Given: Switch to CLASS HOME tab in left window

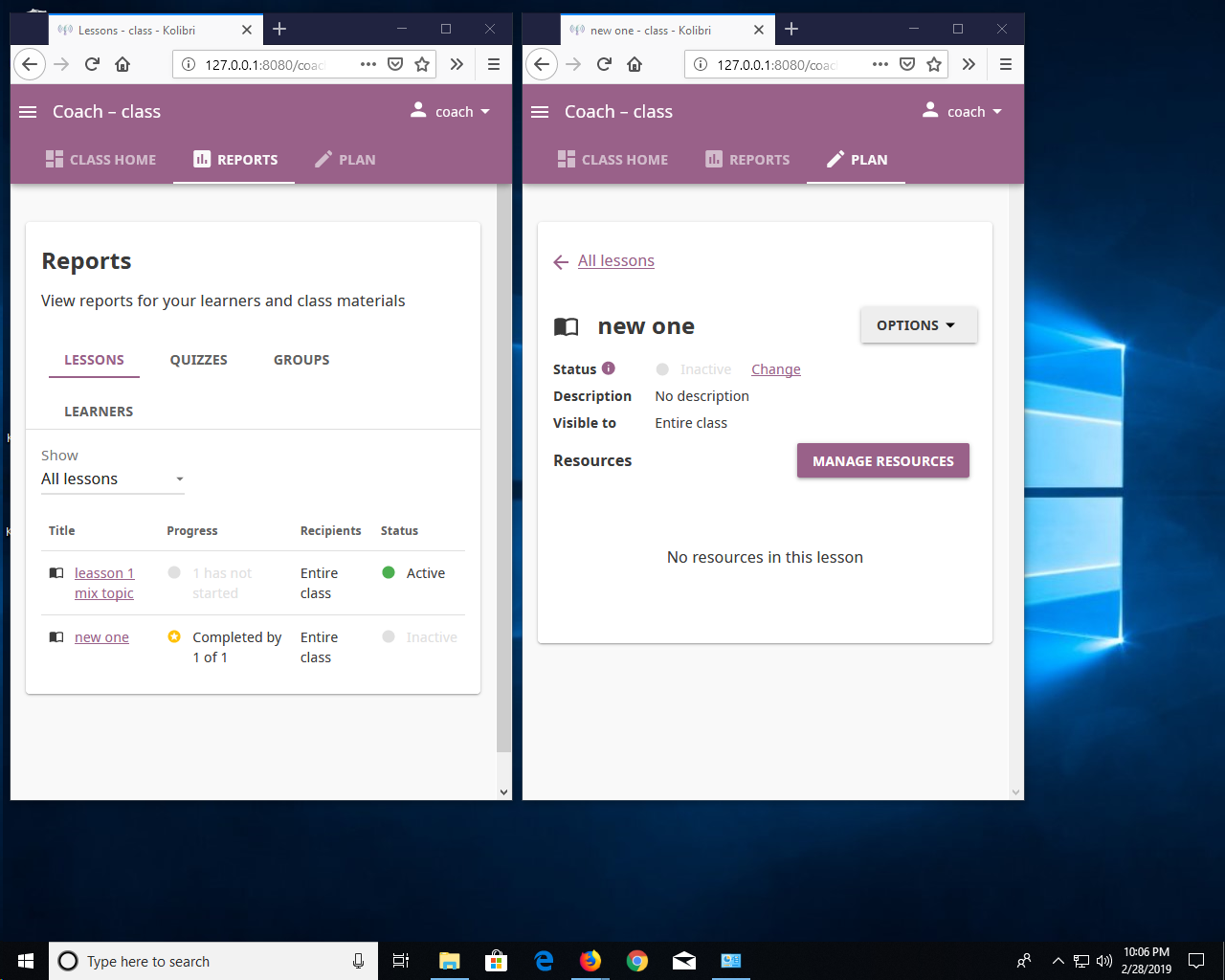Looking at the screenshot, I should pos(100,160).
